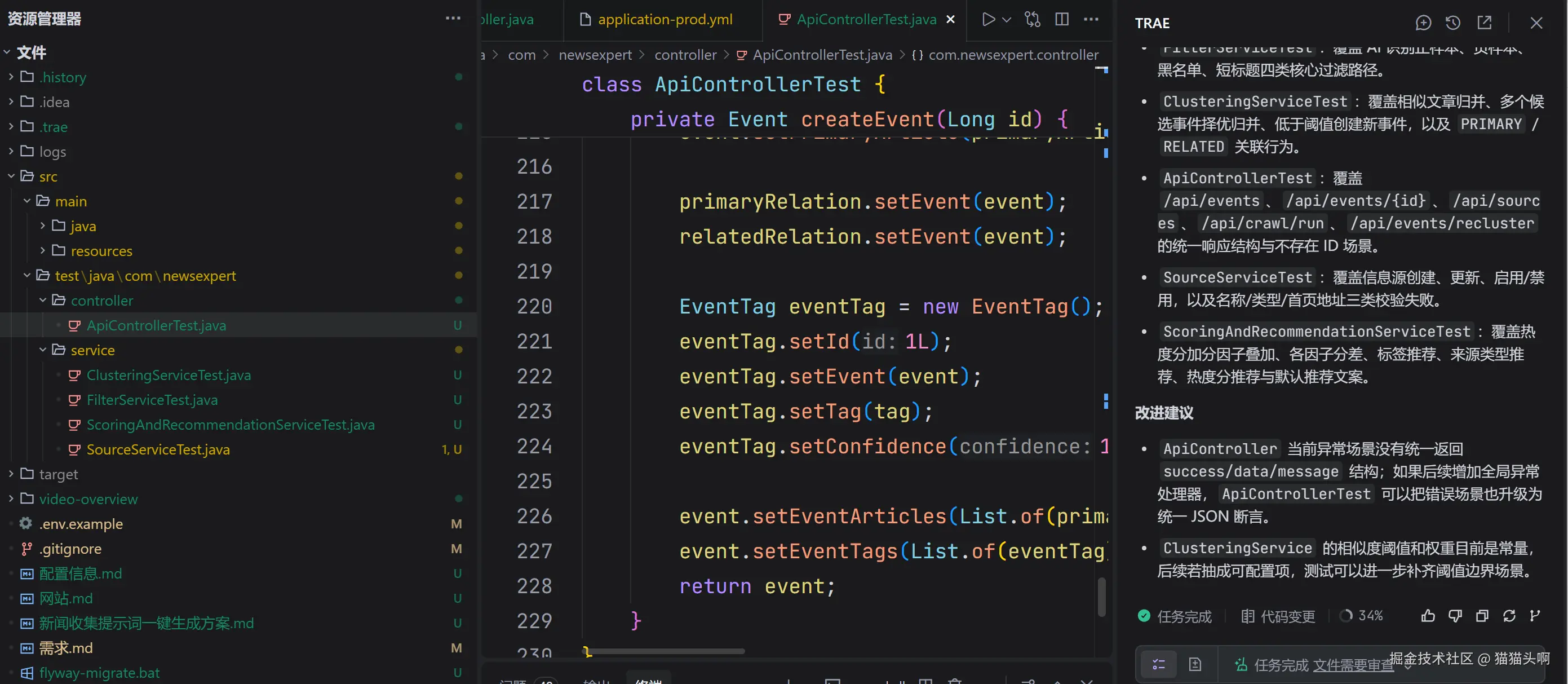Split the editor with split icon
Image resolution: width=1568 pixels, height=684 pixels.
pos(1061,20)
